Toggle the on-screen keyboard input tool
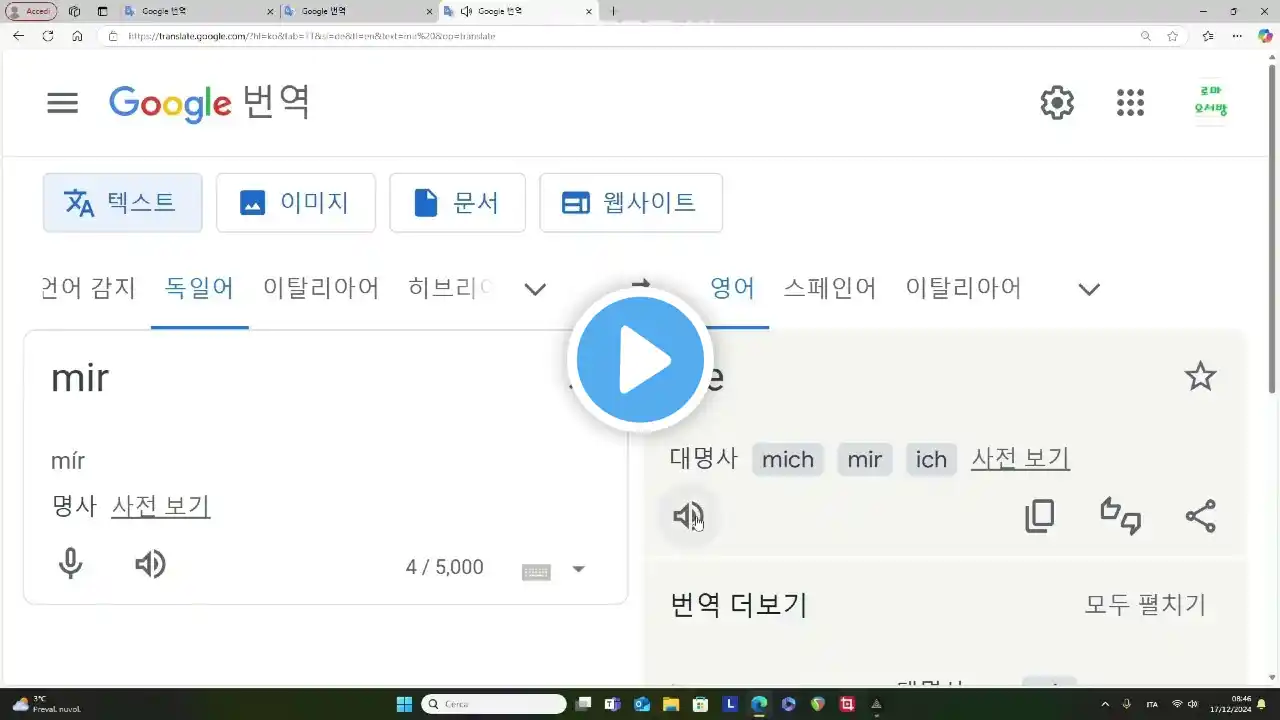The image size is (1280, 720). click(536, 572)
